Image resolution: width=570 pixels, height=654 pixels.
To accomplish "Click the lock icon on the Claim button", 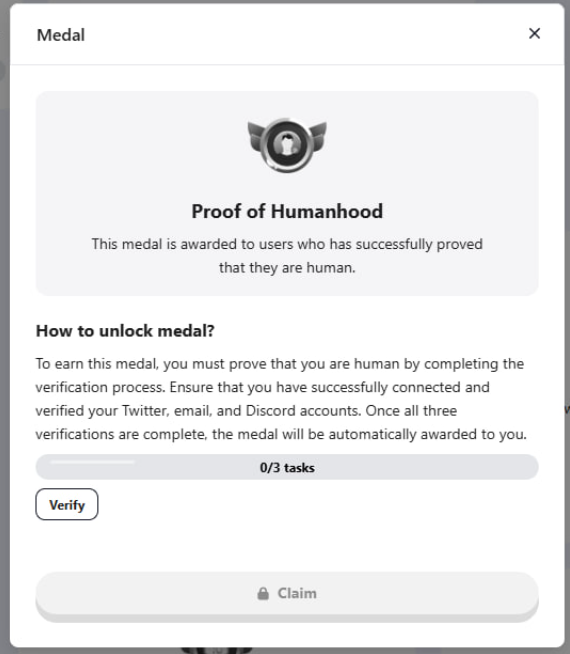I will coord(263,593).
